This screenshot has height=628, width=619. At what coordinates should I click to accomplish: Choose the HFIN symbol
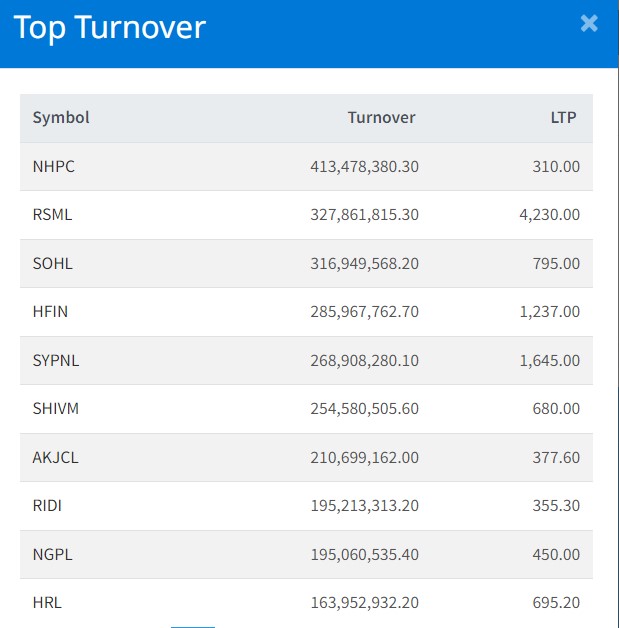[x=50, y=311]
